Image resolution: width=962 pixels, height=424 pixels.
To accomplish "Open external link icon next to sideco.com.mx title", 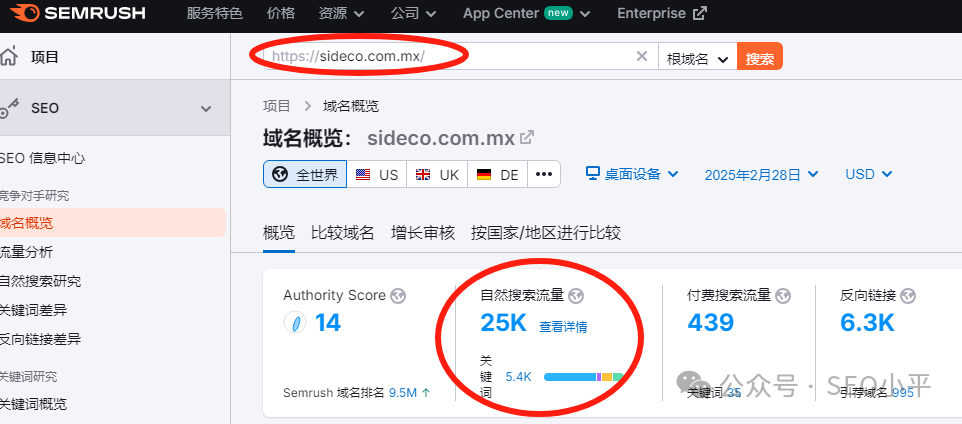I will pyautogui.click(x=527, y=137).
